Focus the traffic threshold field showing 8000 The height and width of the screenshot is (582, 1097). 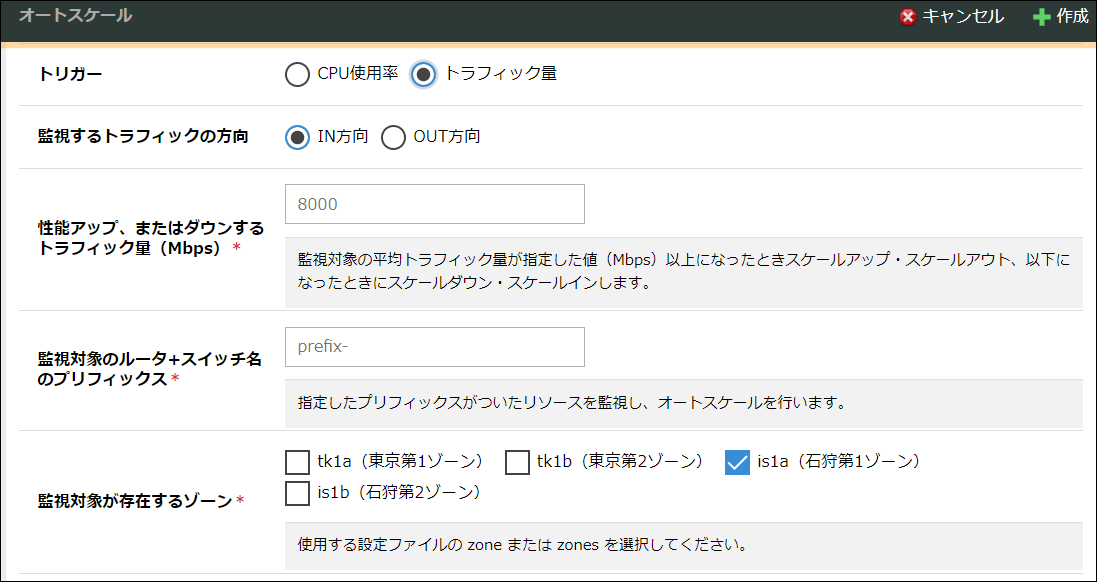434,204
